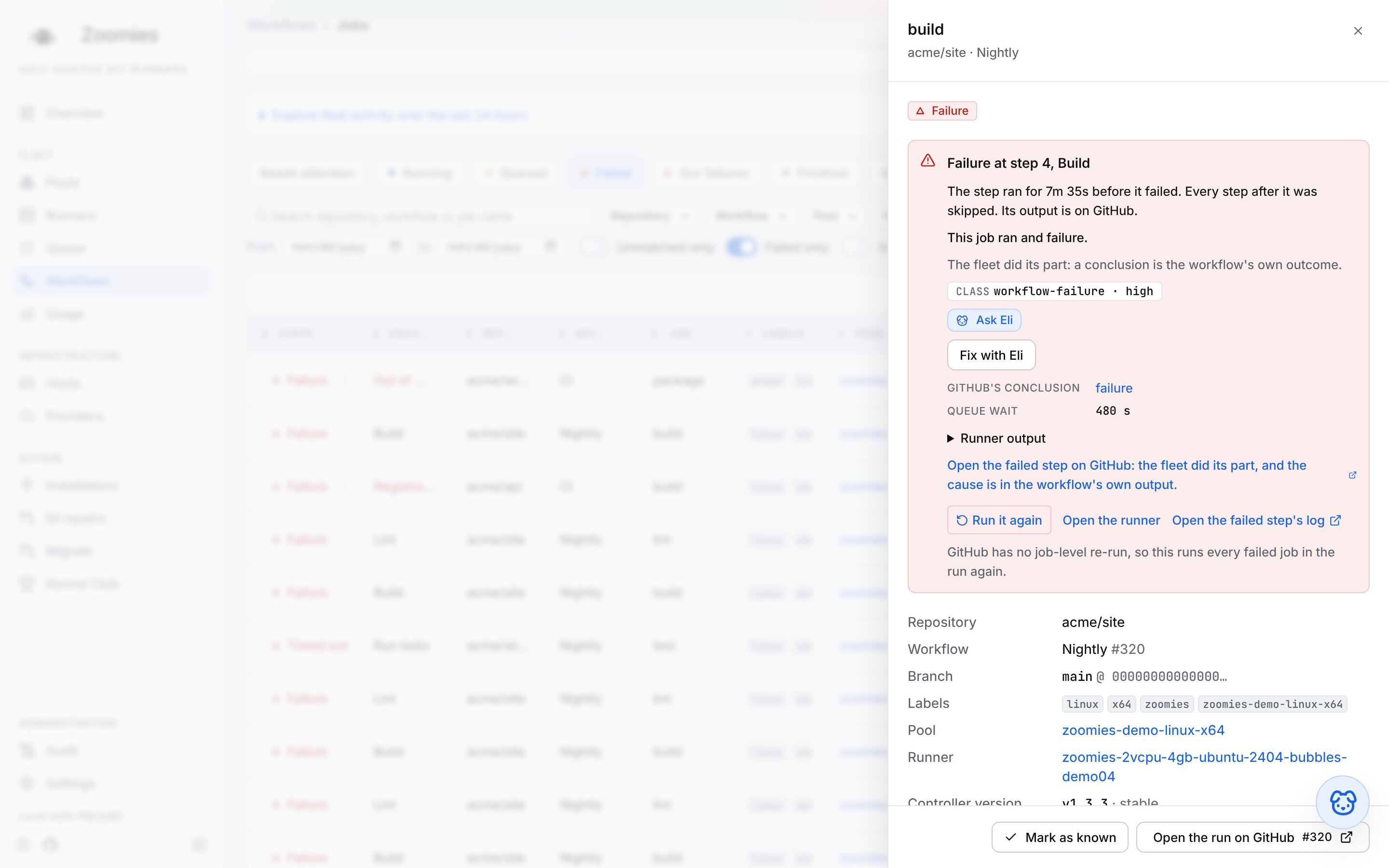The image size is (1389, 868).
Task: Click the checkmark icon in Mark as known
Action: 1011,838
